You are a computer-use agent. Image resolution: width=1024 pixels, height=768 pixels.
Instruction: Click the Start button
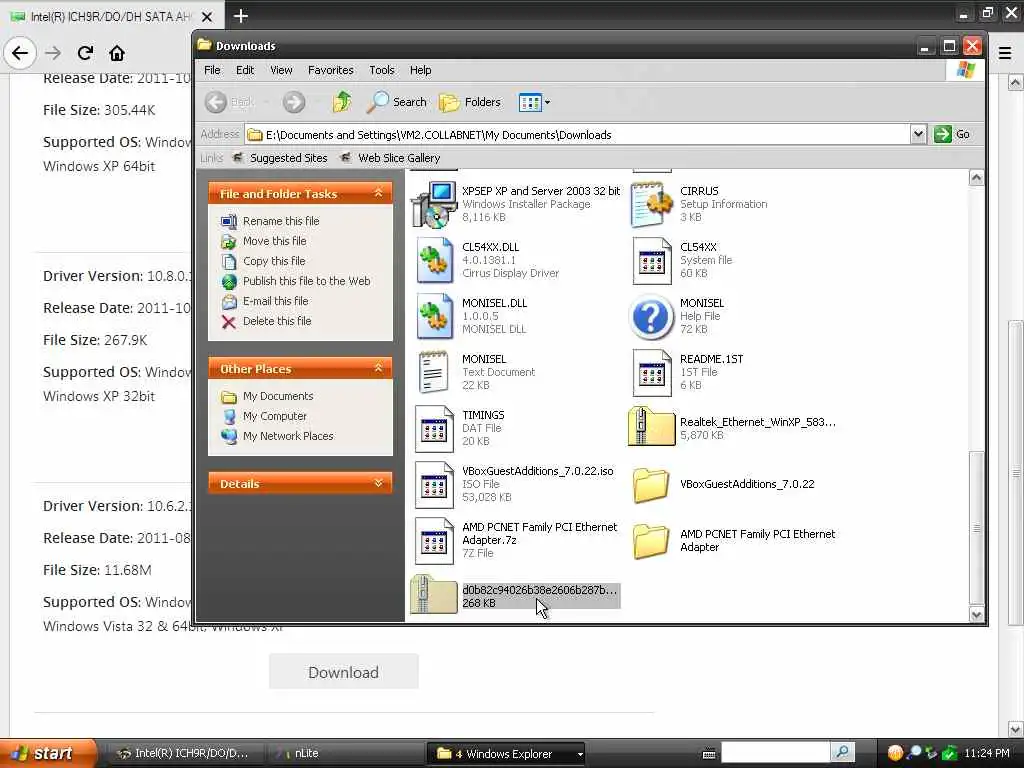[48, 753]
